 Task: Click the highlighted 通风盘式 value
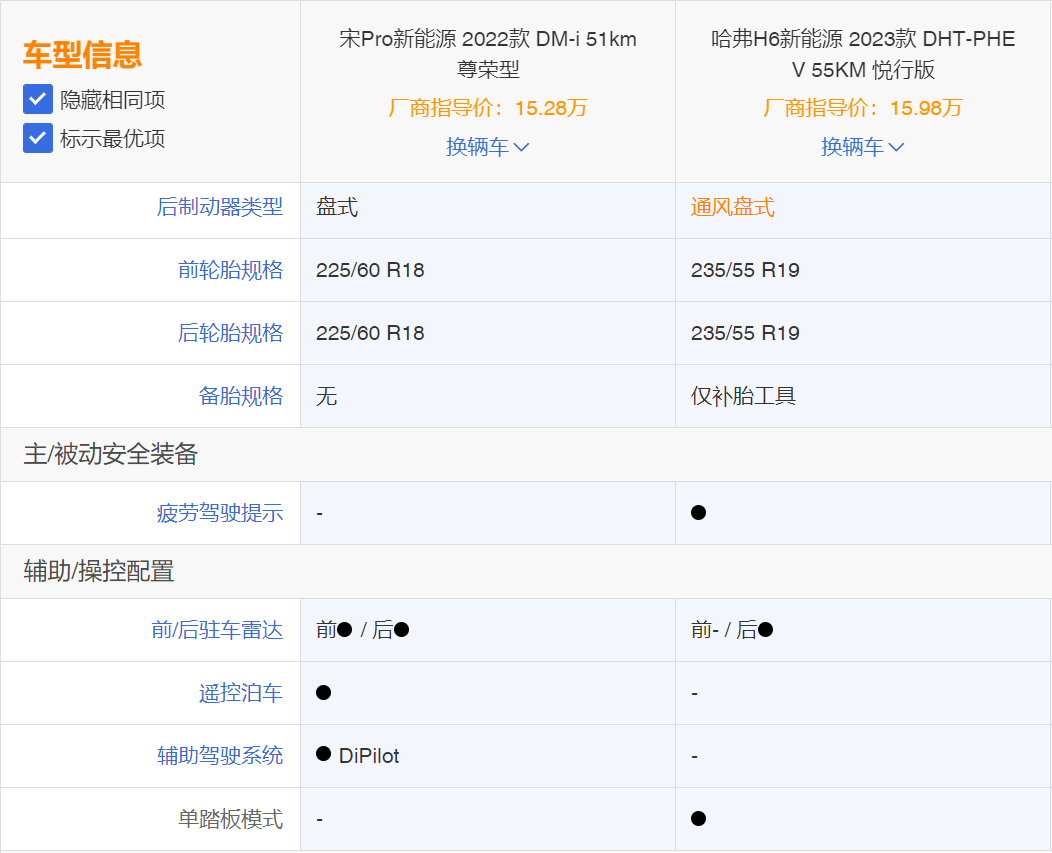point(732,207)
